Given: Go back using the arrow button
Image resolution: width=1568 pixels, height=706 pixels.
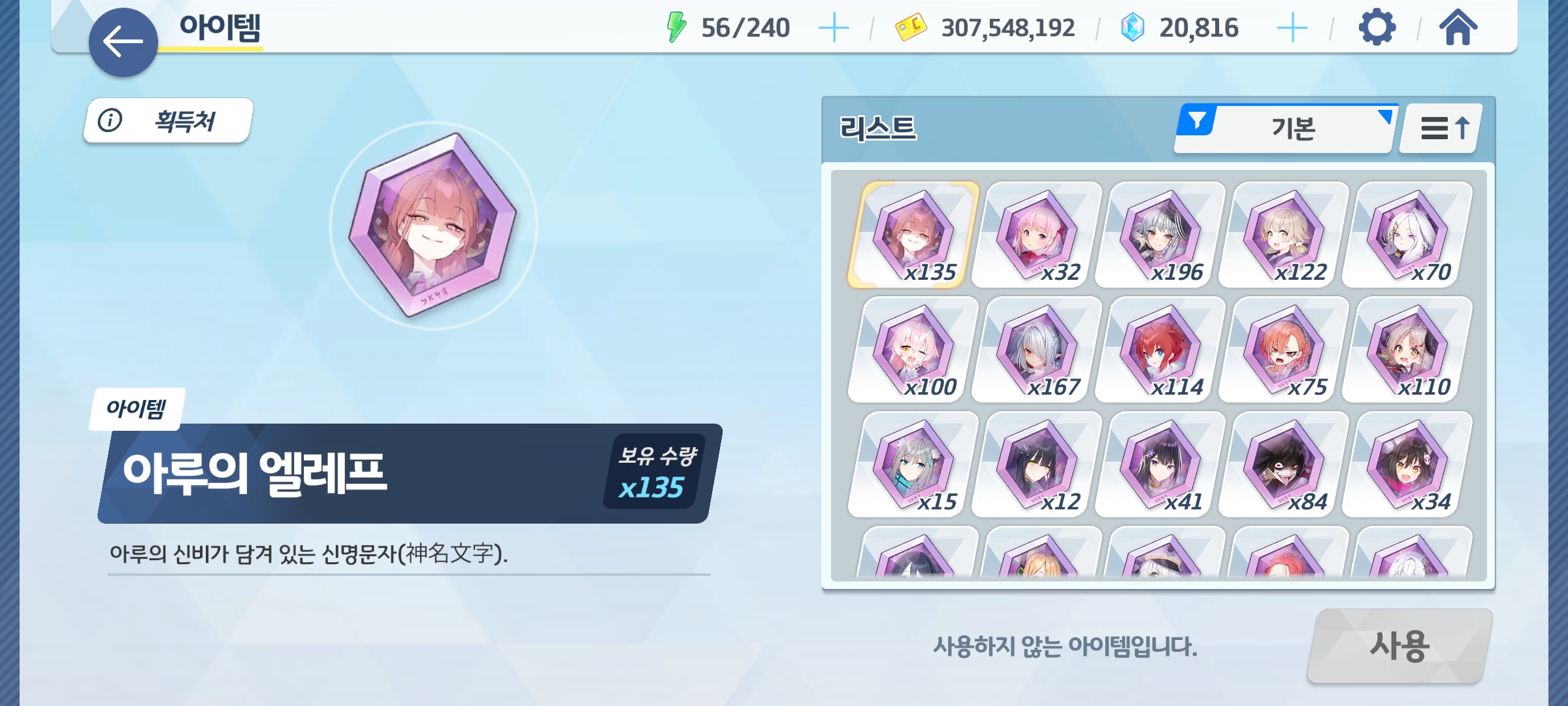Looking at the screenshot, I should coord(123,42).
